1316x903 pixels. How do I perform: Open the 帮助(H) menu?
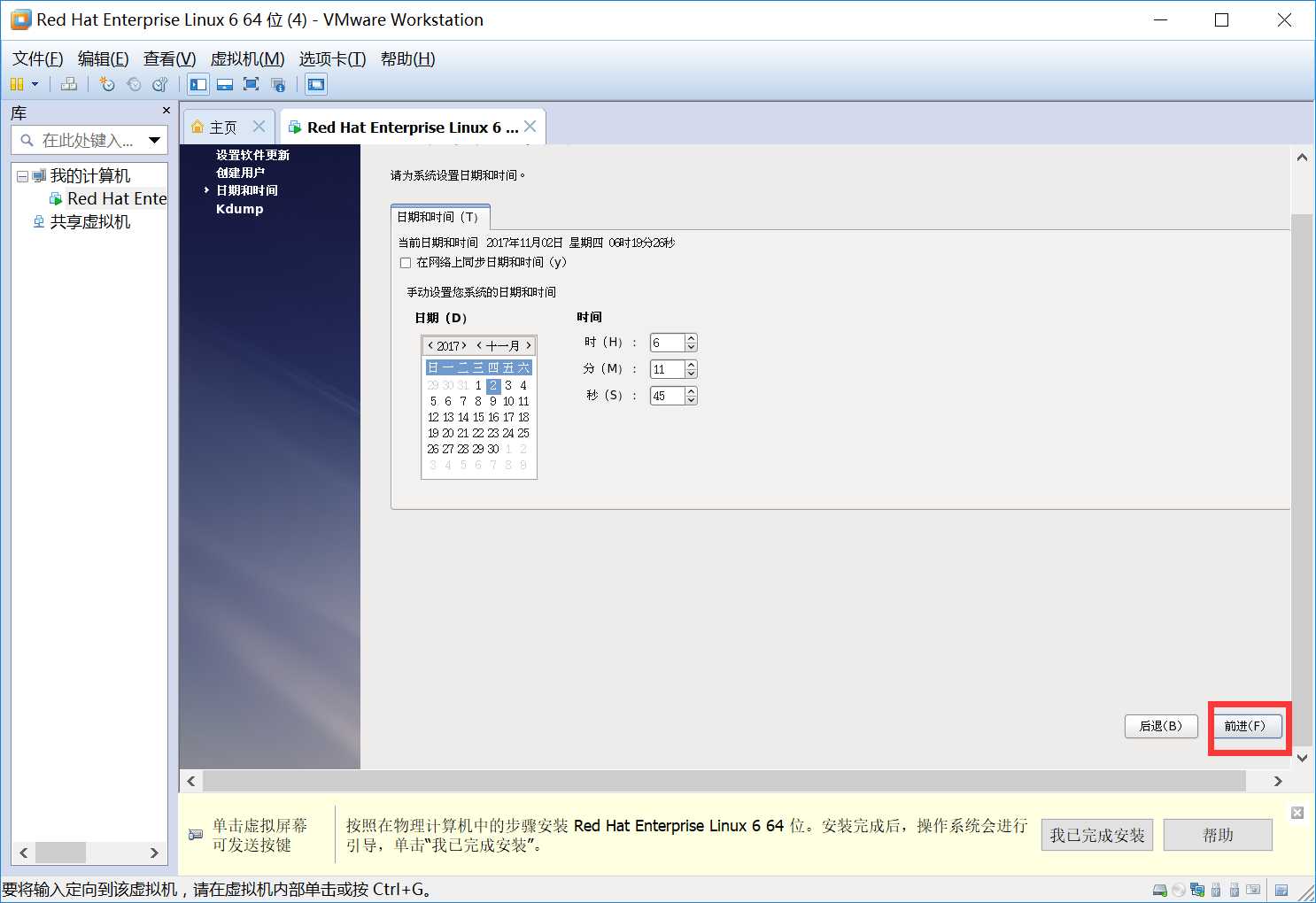point(407,58)
